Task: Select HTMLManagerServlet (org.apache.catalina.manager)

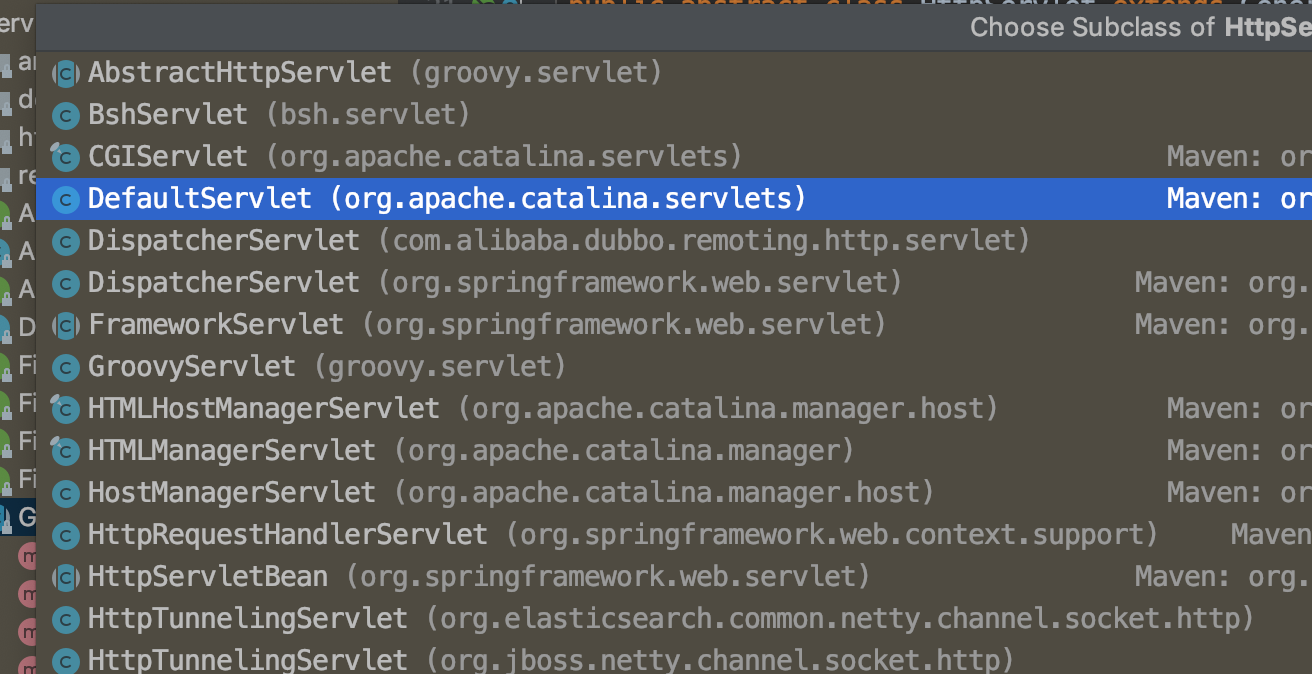Action: 674,451
